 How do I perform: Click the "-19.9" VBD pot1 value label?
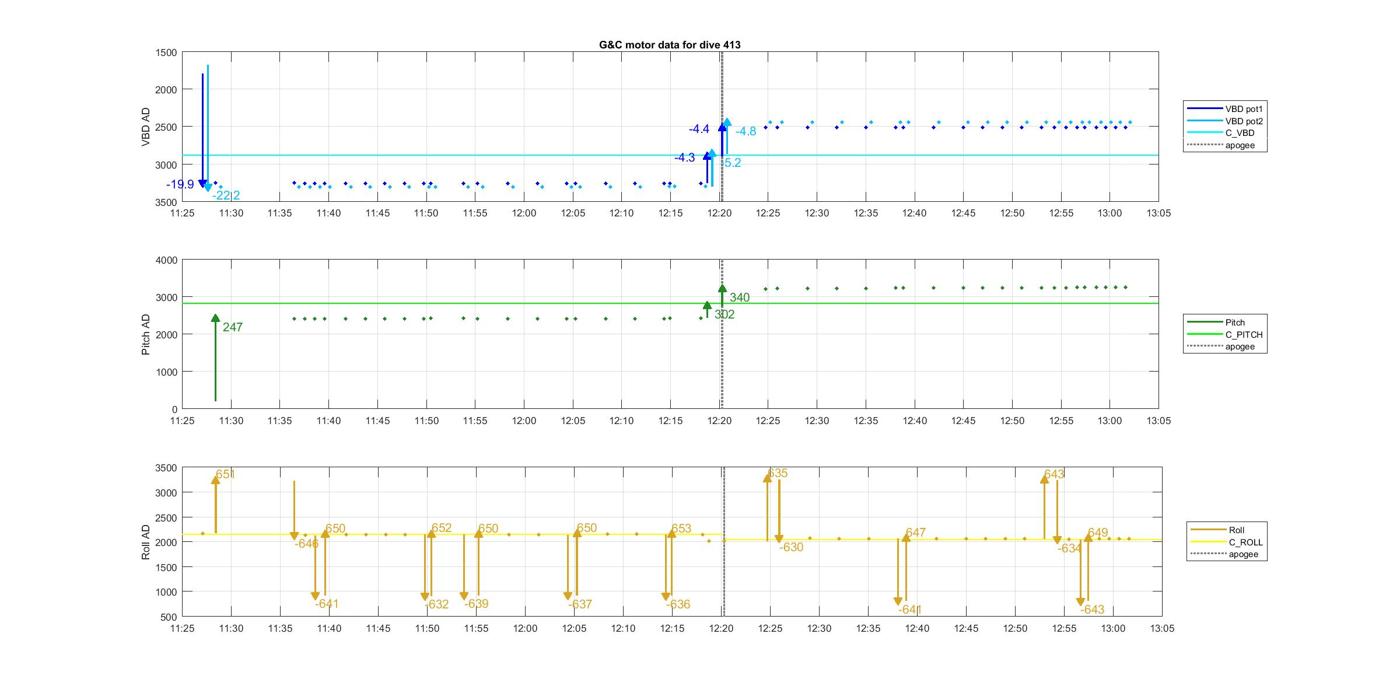[181, 184]
